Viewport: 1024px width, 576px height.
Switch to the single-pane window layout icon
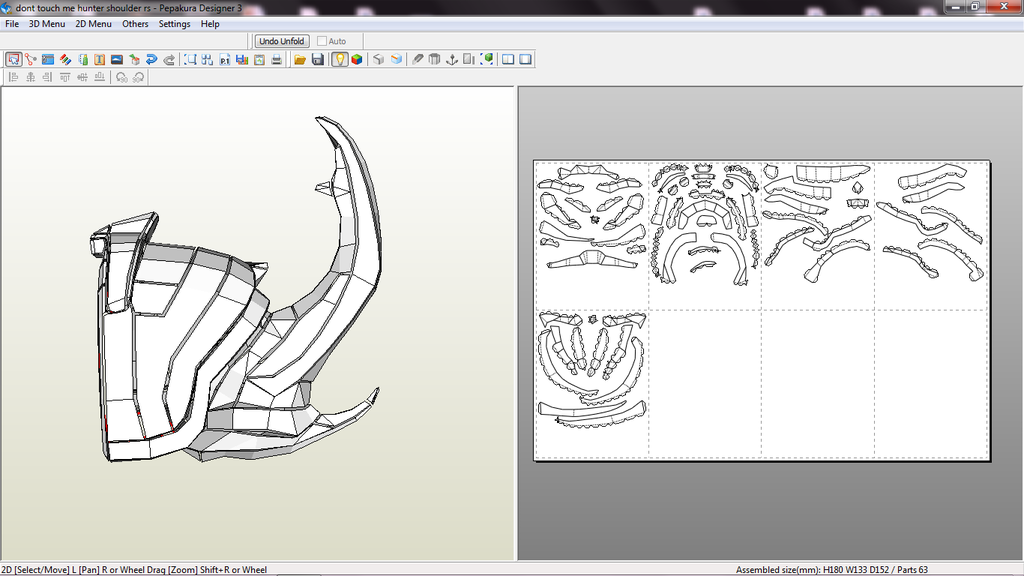point(525,59)
